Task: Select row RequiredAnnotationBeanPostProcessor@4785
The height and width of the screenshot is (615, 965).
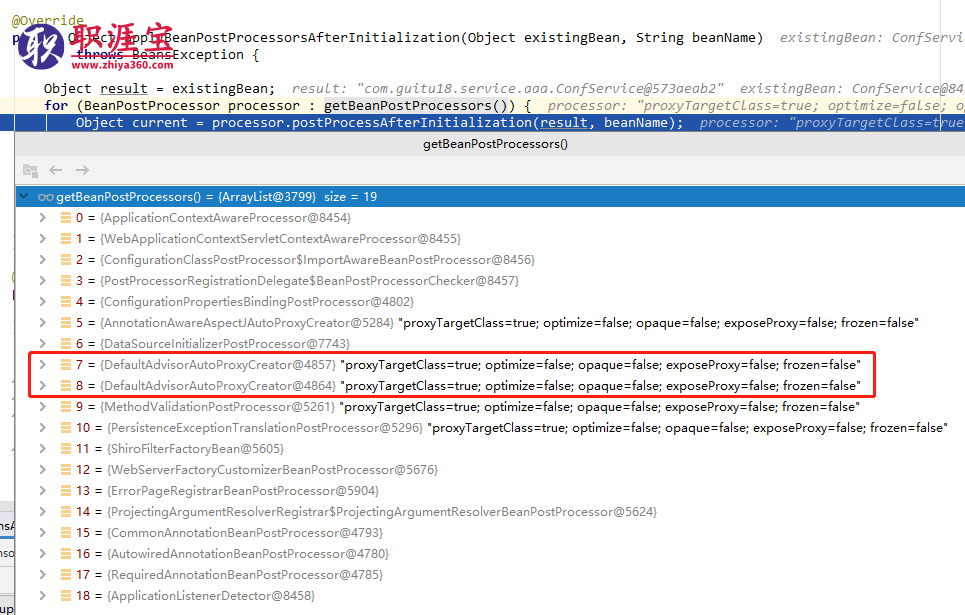Action: pos(490,574)
